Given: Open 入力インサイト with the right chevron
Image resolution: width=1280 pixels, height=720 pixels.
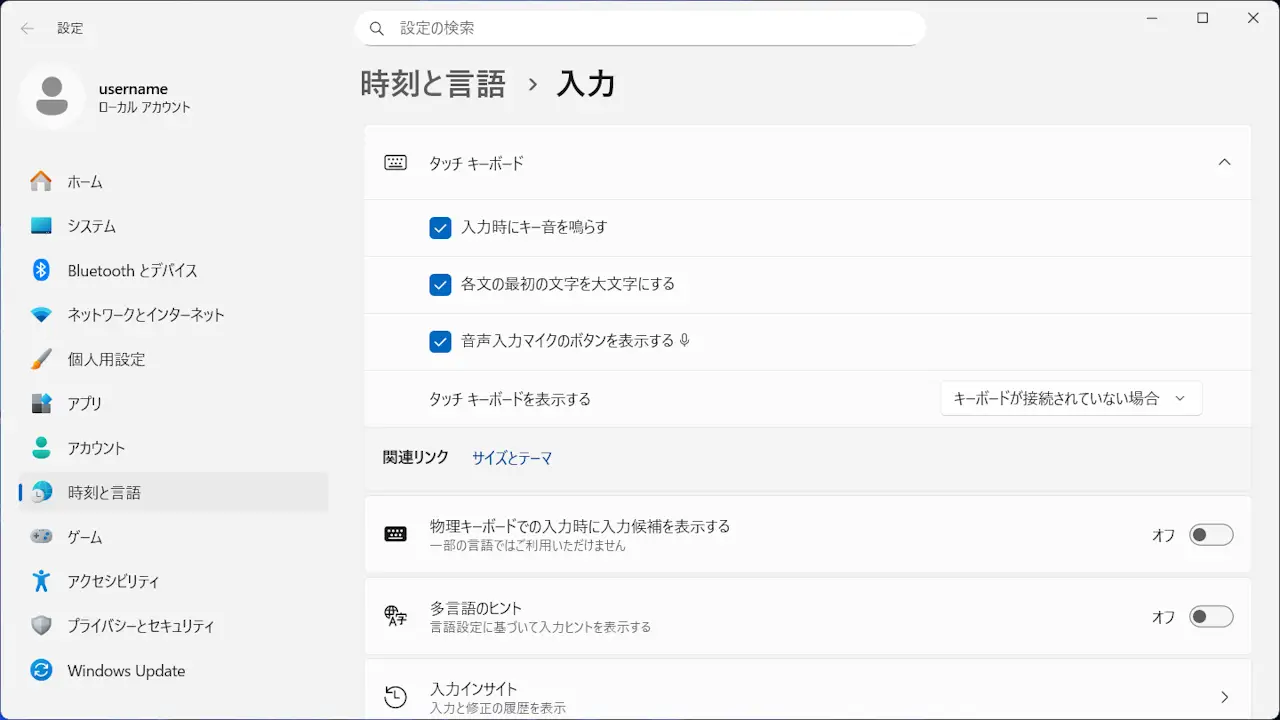Looking at the screenshot, I should pos(1224,697).
